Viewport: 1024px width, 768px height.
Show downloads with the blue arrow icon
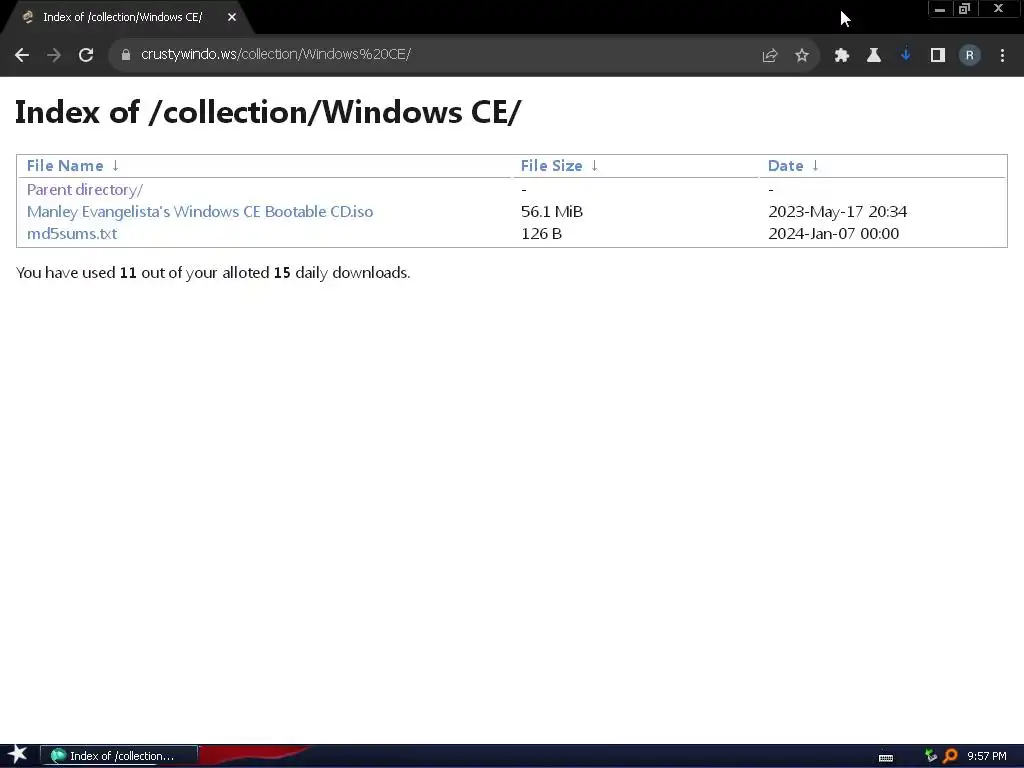pos(905,55)
